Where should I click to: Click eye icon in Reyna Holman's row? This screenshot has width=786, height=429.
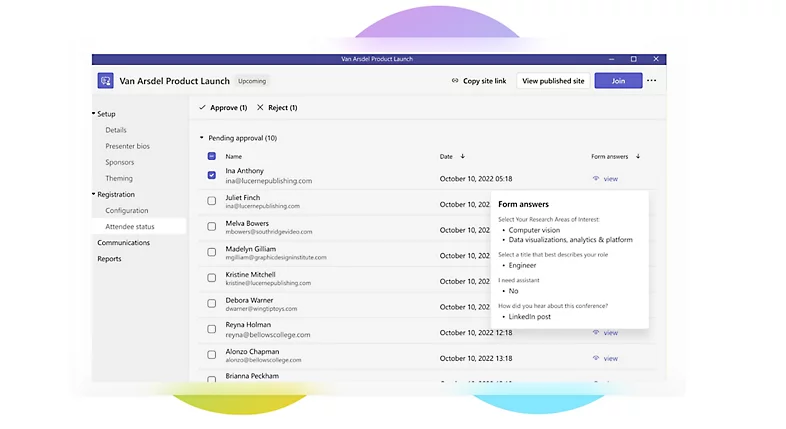[x=596, y=333]
